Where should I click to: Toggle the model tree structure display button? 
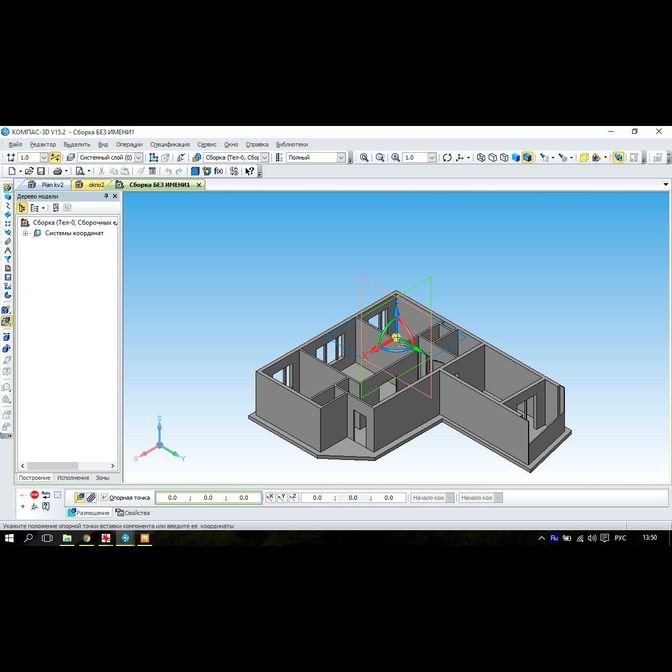[22, 208]
